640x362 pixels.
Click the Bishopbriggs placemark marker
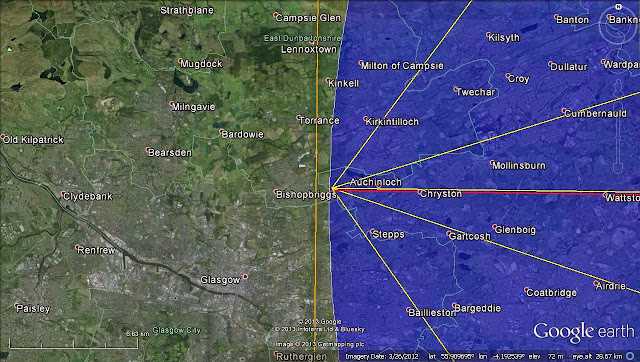tap(276, 191)
